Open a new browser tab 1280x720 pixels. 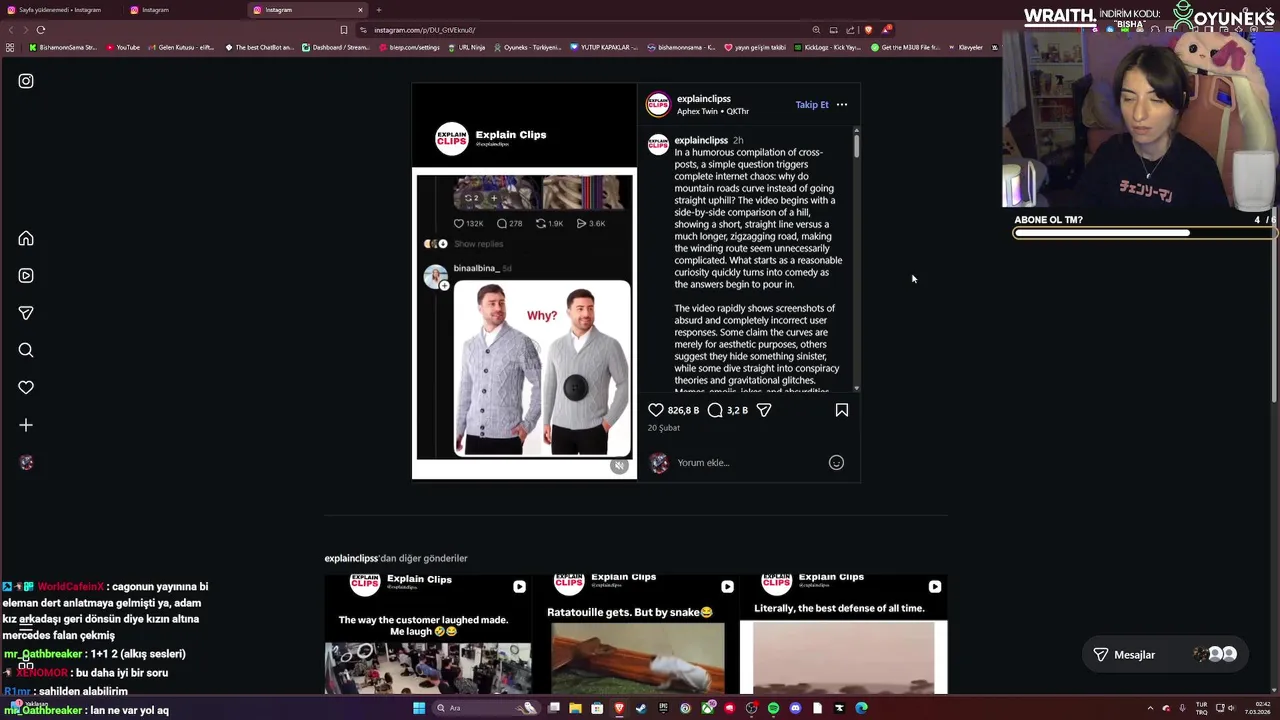(378, 10)
